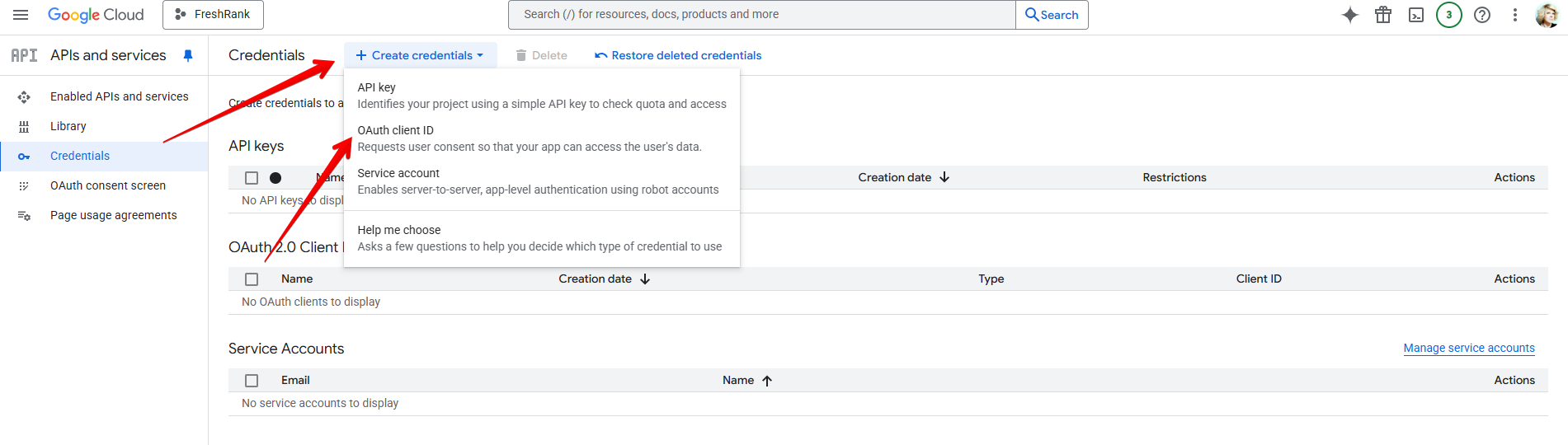Select all service accounts checkbox
Image resolution: width=1568 pixels, height=445 pixels.
point(252,381)
